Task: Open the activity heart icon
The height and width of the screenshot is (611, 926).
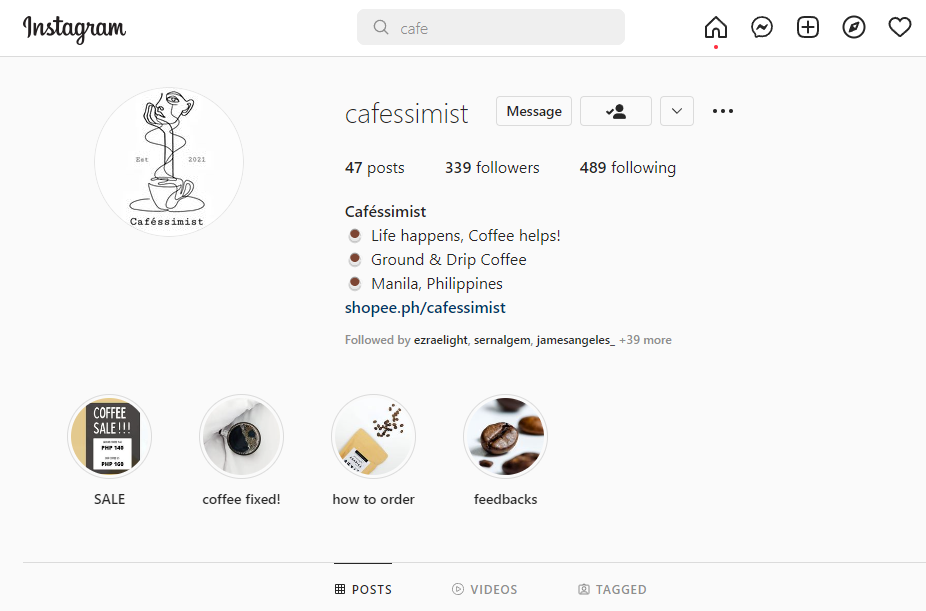Action: 900,27
